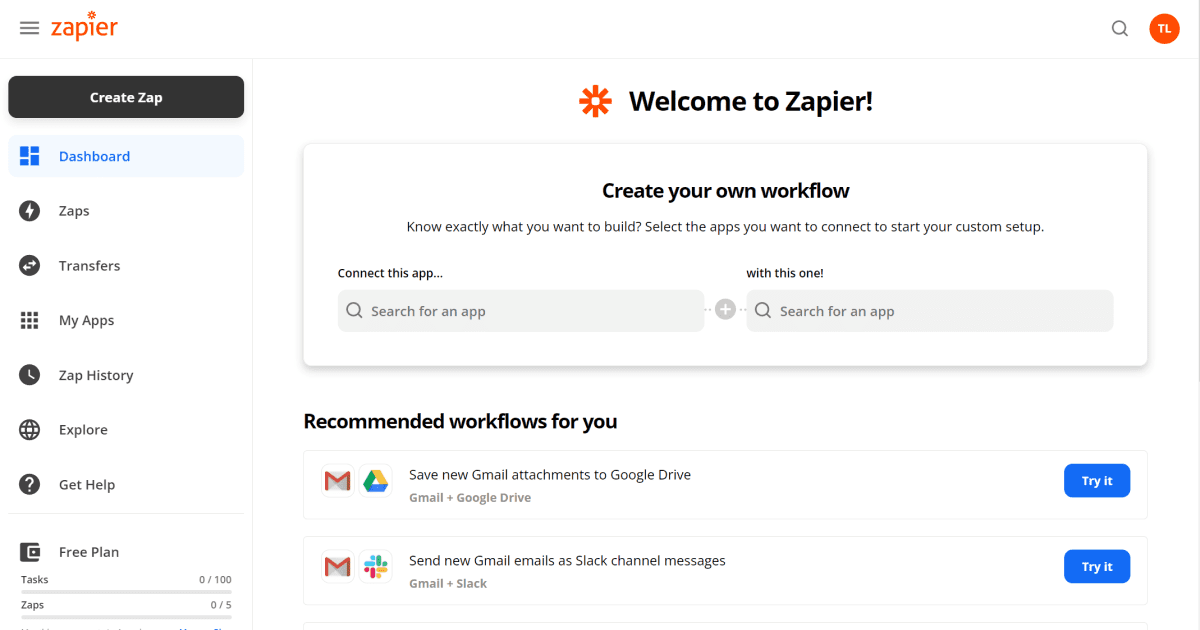This screenshot has height=630, width=1200.
Task: Click the Tasks usage progress bar
Action: point(126,589)
